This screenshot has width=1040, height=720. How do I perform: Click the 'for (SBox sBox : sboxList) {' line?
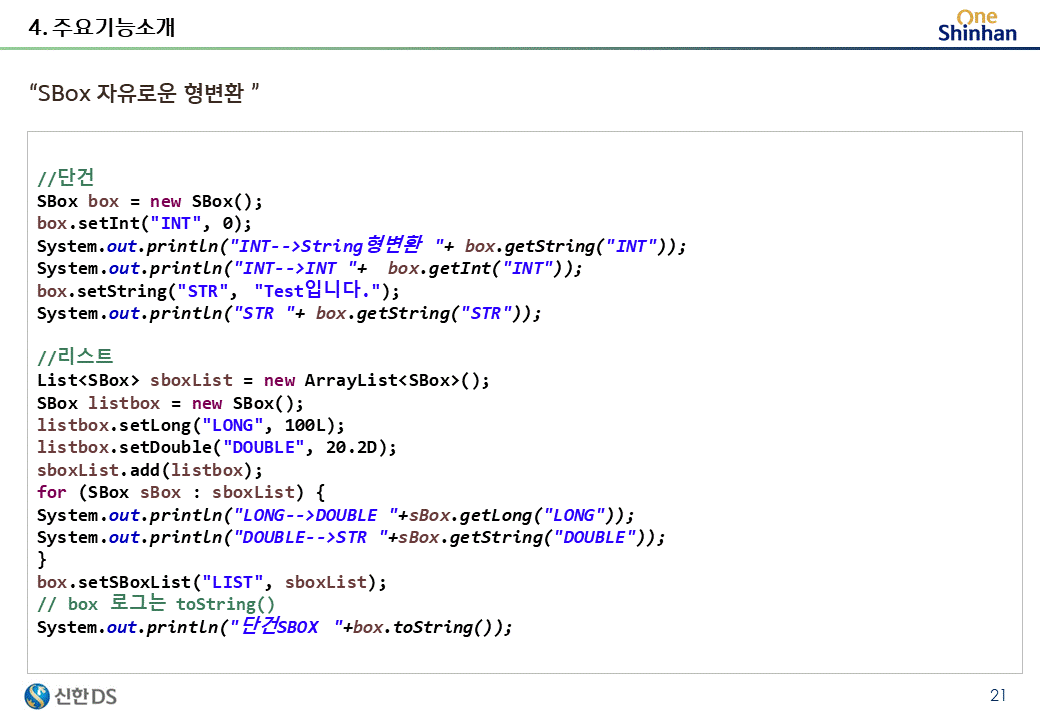click(x=181, y=493)
